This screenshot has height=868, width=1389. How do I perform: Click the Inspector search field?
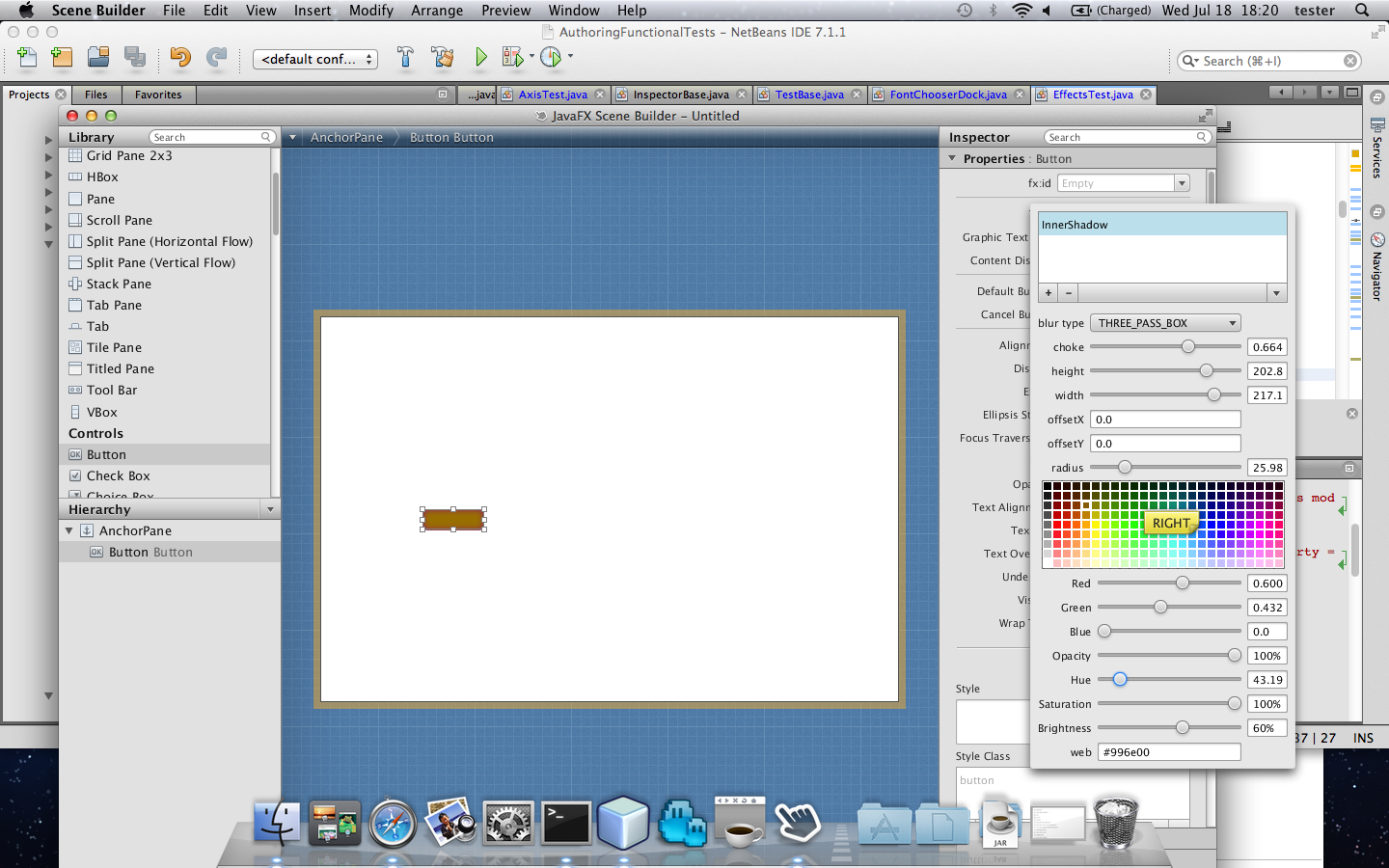pos(1127,137)
